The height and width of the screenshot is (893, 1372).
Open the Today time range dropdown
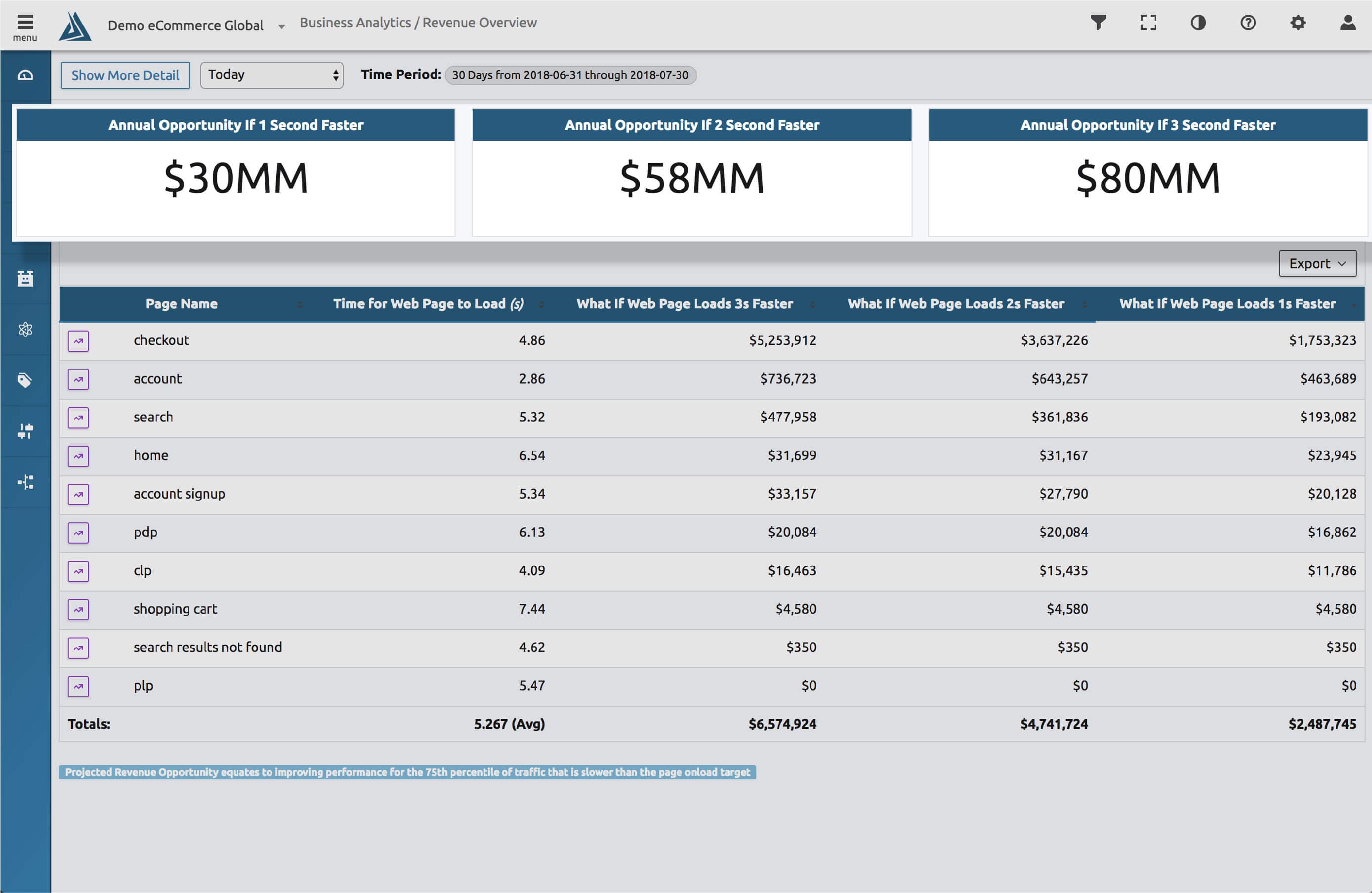pyautogui.click(x=272, y=75)
